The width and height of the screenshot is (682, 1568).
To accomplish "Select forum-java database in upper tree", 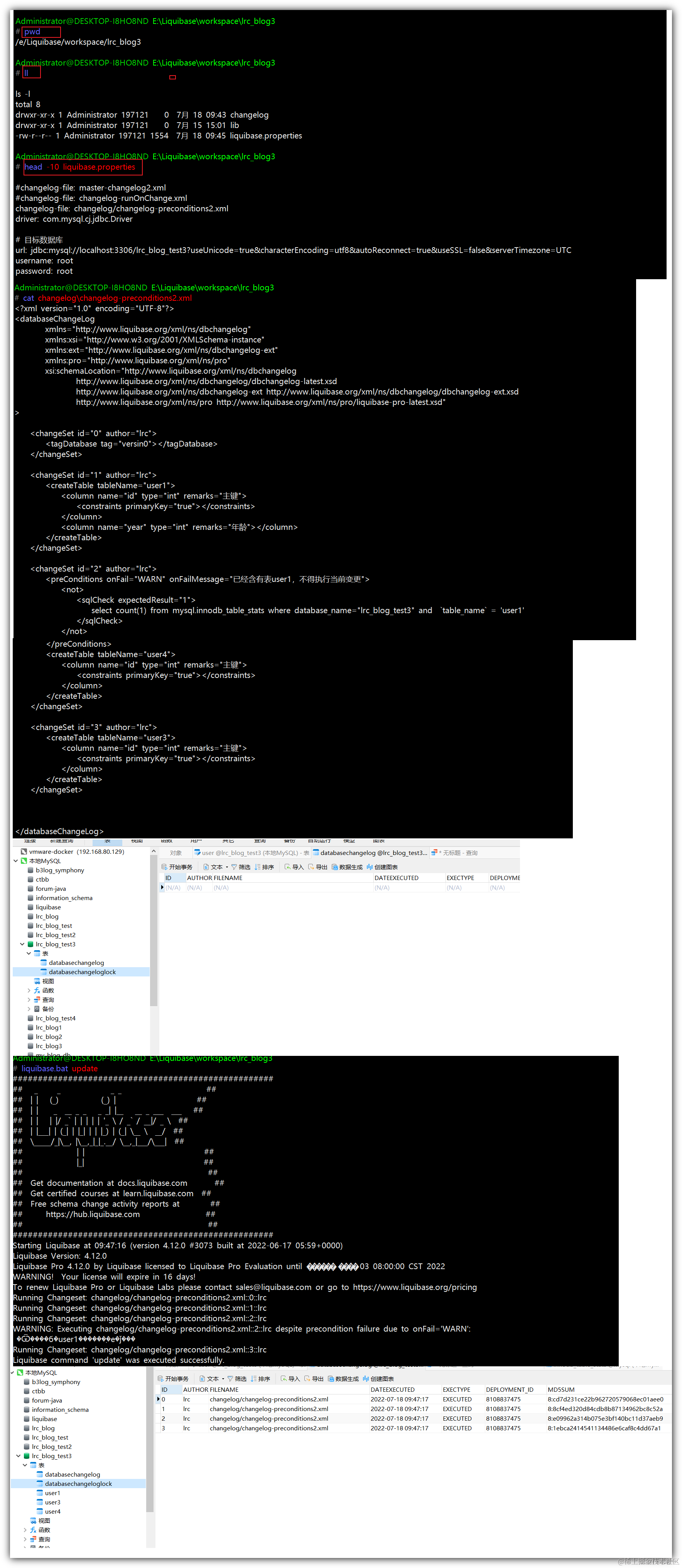I will [x=47, y=889].
